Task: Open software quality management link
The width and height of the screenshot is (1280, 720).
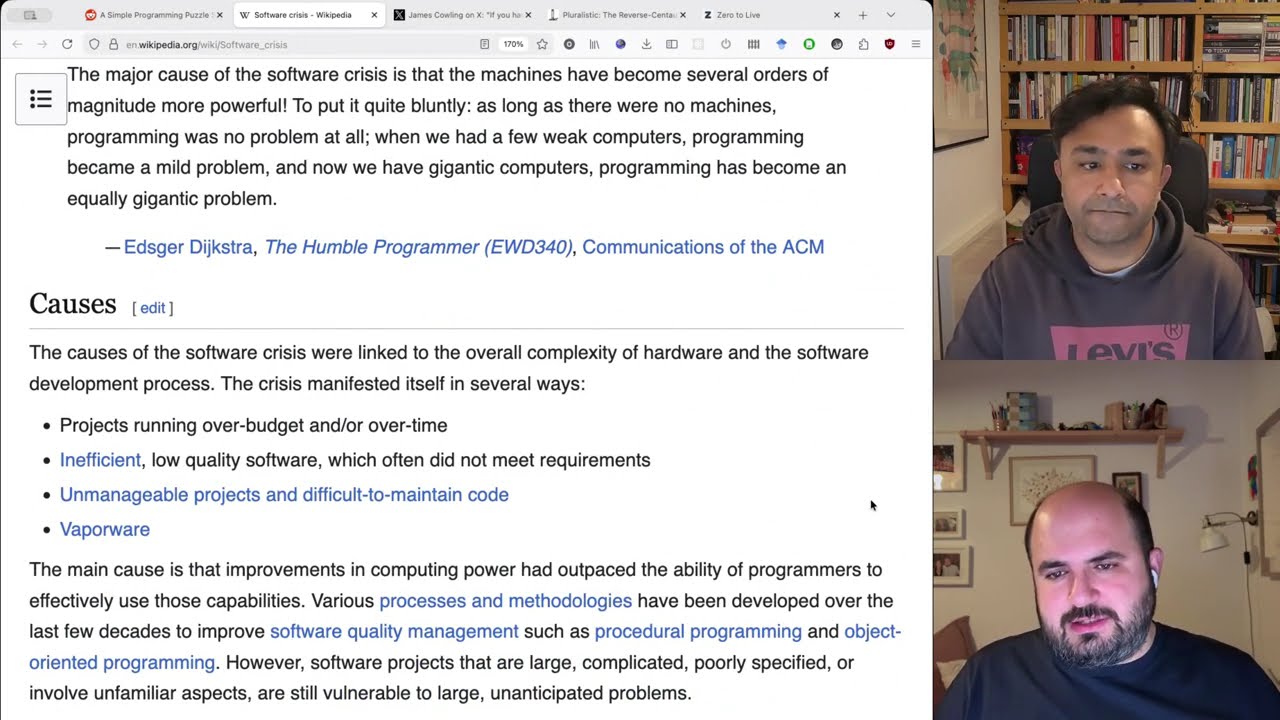Action: pyautogui.click(x=394, y=632)
